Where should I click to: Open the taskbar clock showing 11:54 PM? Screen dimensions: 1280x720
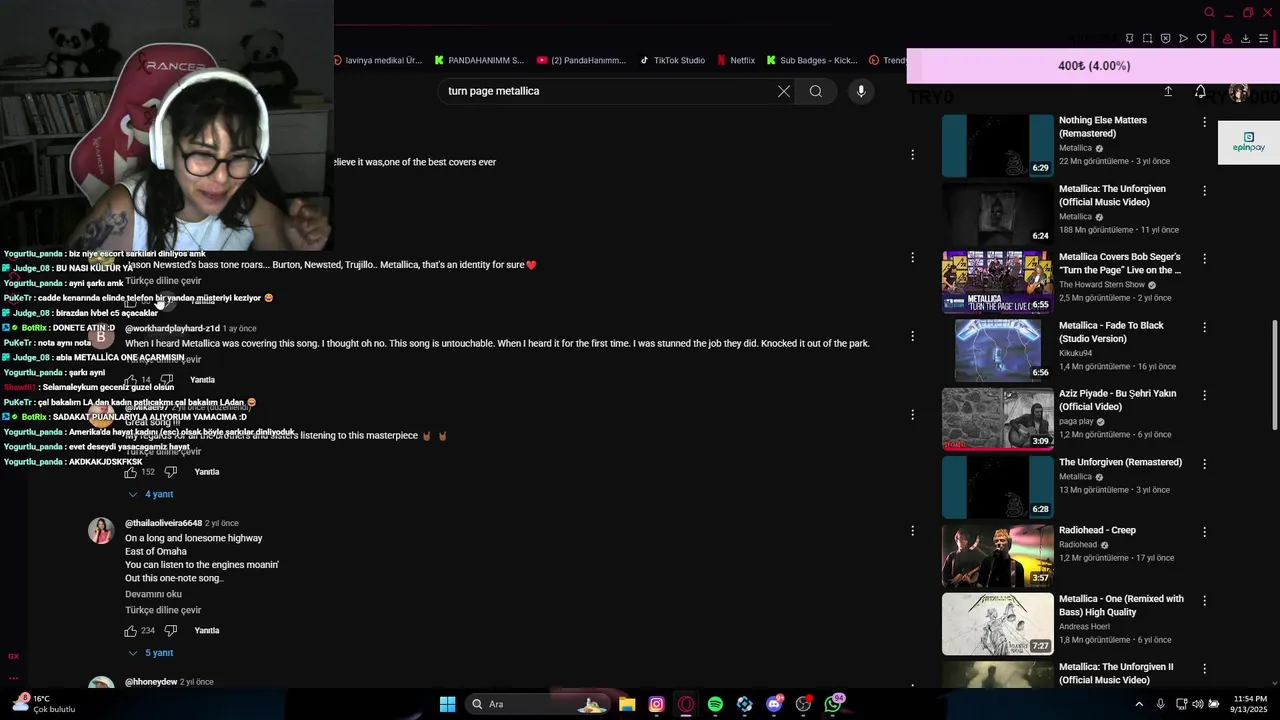[x=1250, y=704]
